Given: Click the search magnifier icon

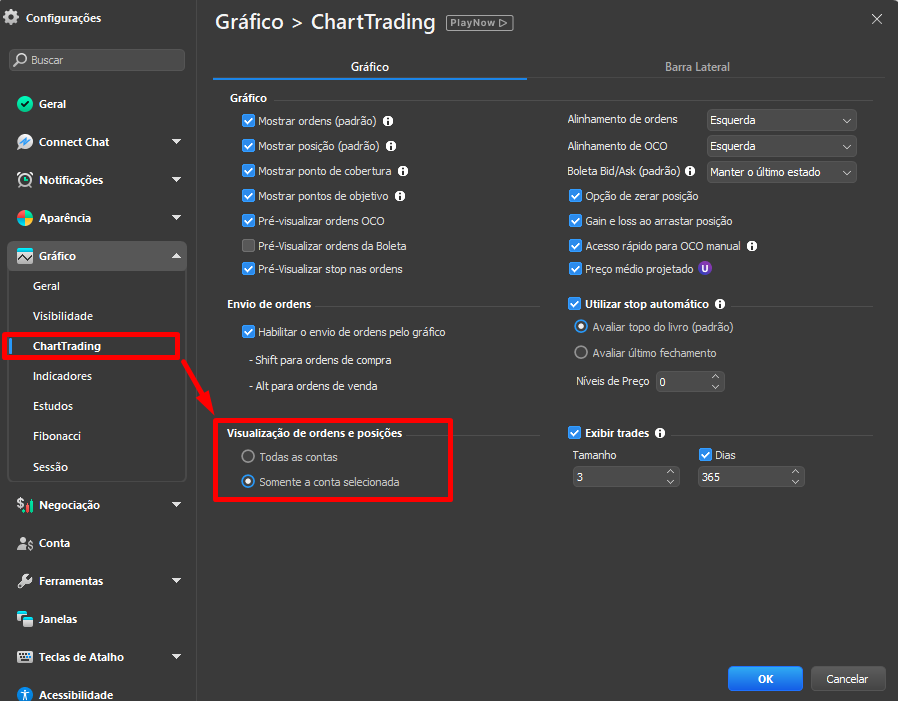Looking at the screenshot, I should (x=21, y=60).
